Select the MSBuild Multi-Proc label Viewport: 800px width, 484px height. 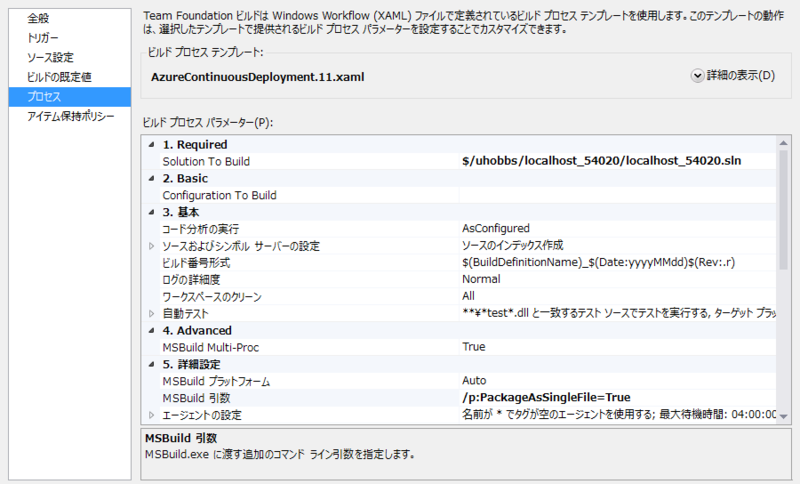pos(211,347)
